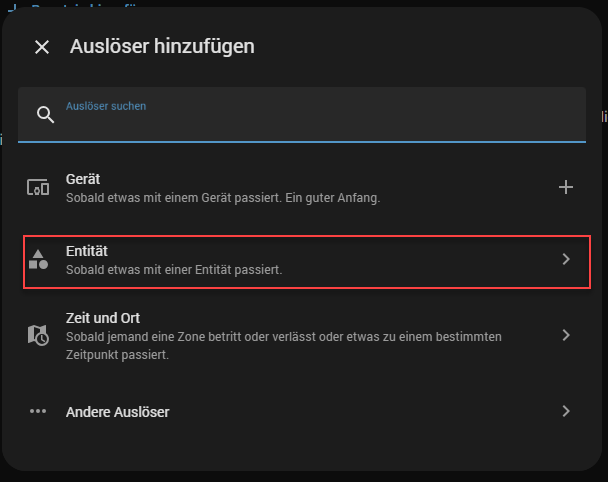Select the Zeit und Ort label
The width and height of the screenshot is (608, 482).
coord(103,318)
